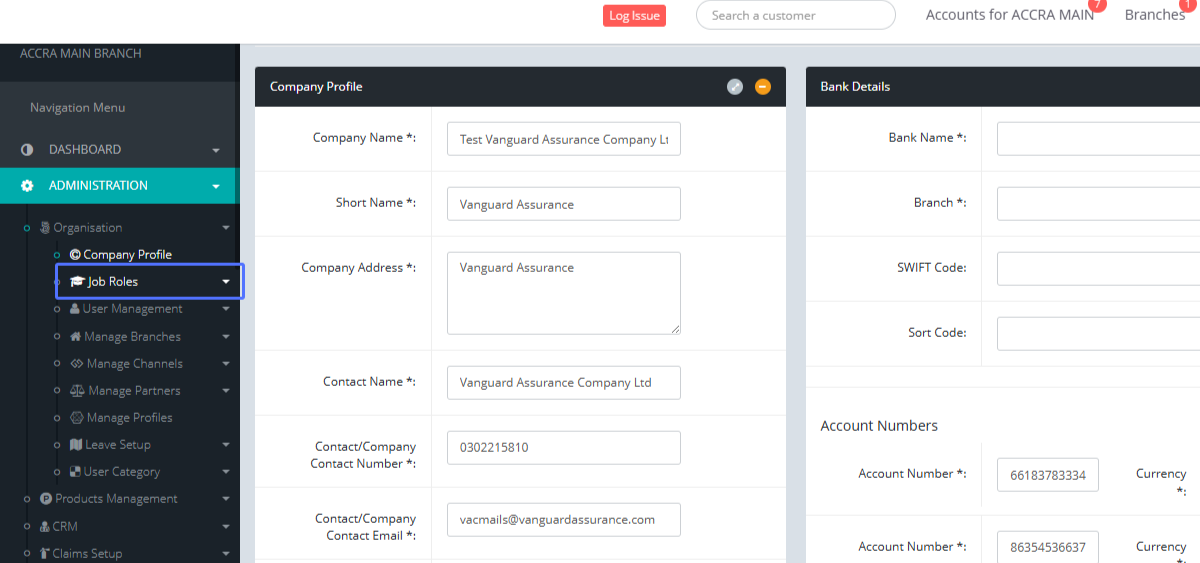Focus the Search a customer field

click(795, 15)
